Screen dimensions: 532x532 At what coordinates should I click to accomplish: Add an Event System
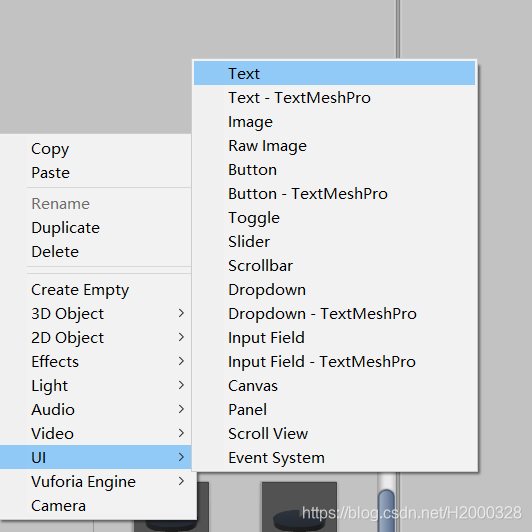pyautogui.click(x=334, y=458)
